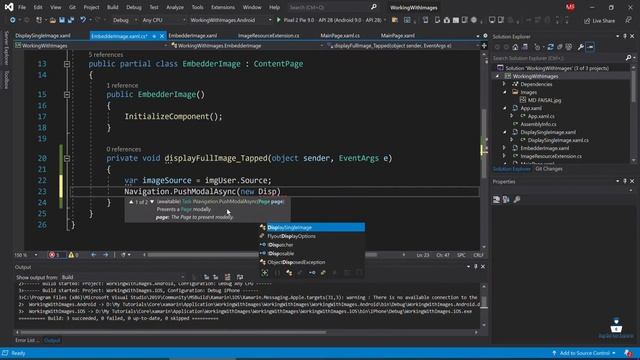Click the search magnifier icon in title bar

(x=373, y=7)
